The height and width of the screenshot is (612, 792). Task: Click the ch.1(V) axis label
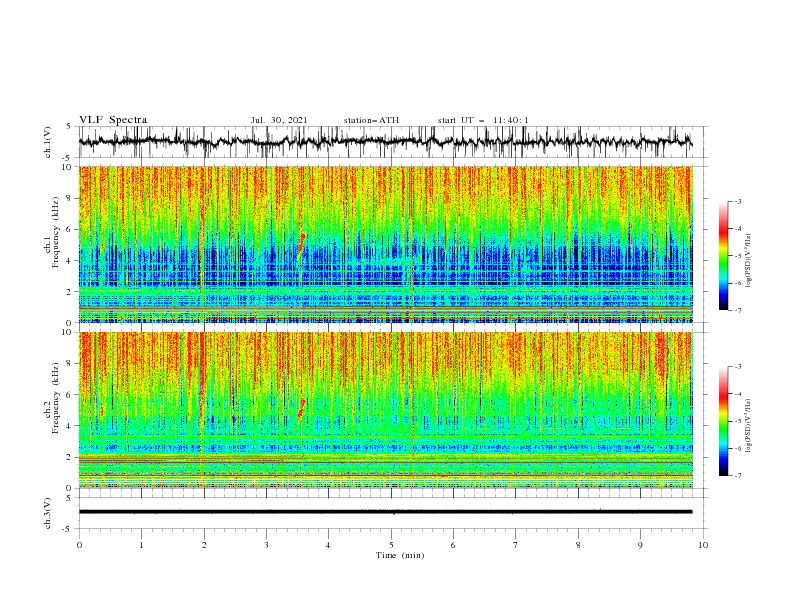pos(48,142)
